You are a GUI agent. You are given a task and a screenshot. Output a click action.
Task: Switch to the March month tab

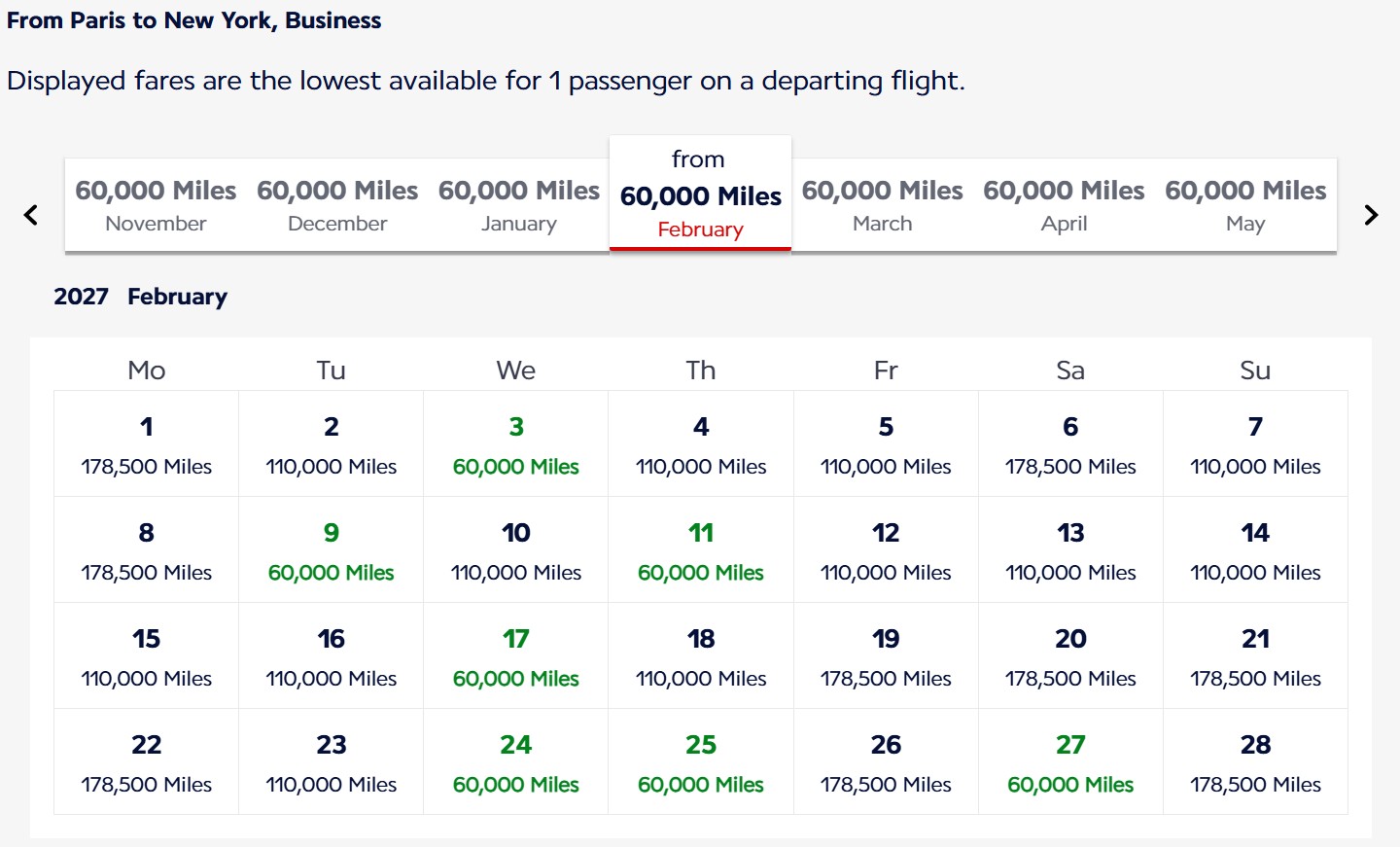tap(882, 205)
